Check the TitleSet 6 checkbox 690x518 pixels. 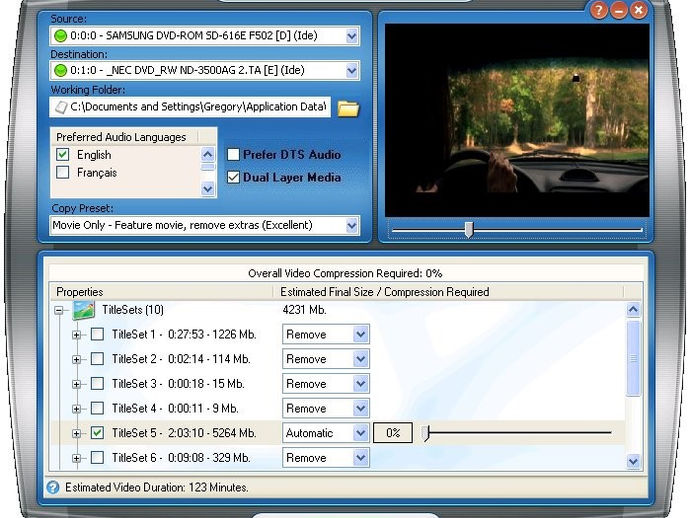[97, 458]
